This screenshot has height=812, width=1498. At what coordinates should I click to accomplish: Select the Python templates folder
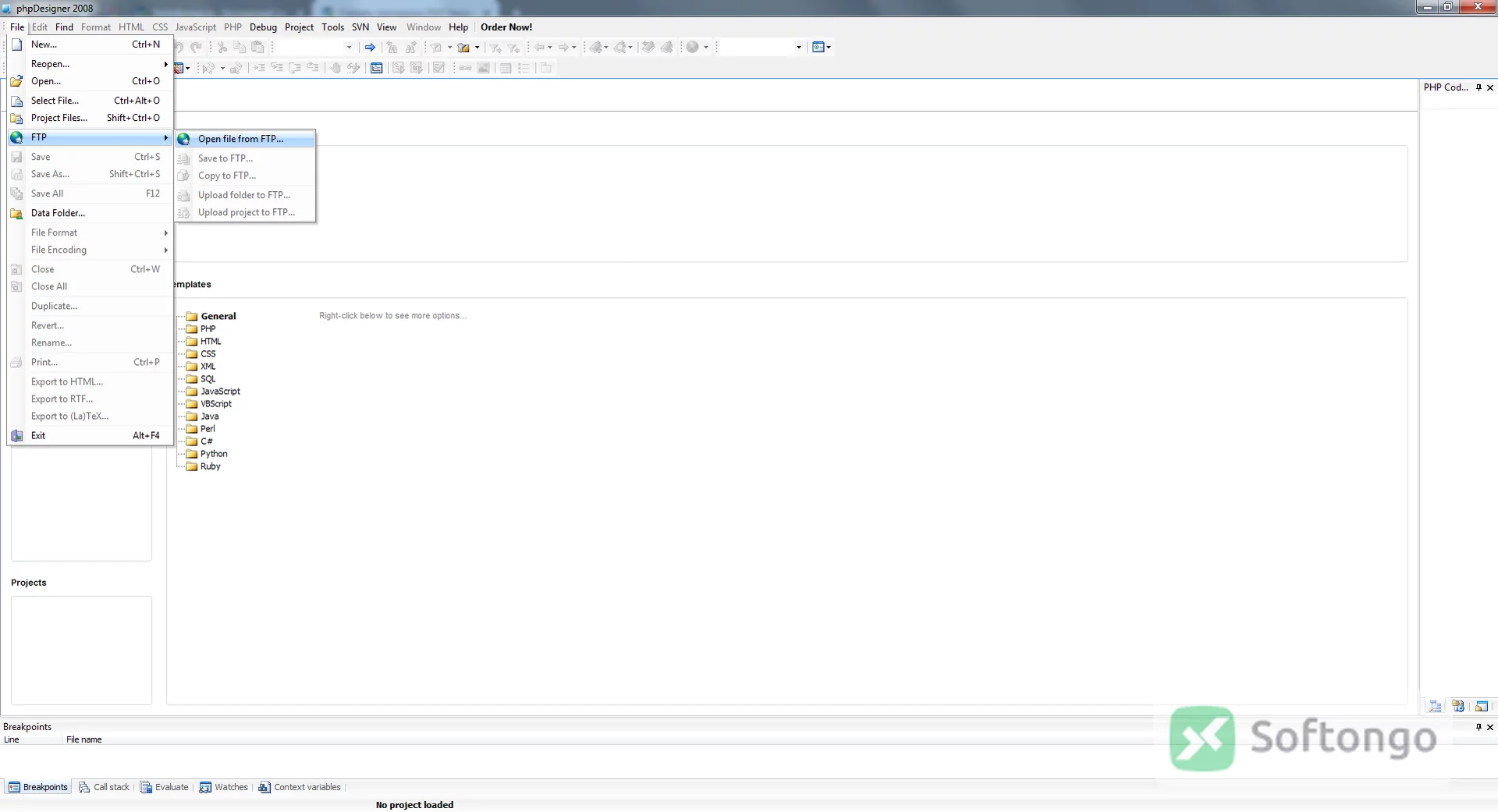(x=207, y=454)
